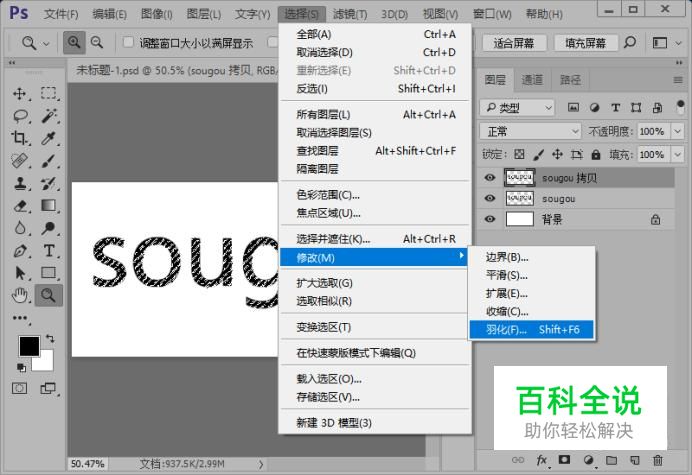Expand the 填充 fill dropdown arrow
692x475 pixels.
(677, 154)
